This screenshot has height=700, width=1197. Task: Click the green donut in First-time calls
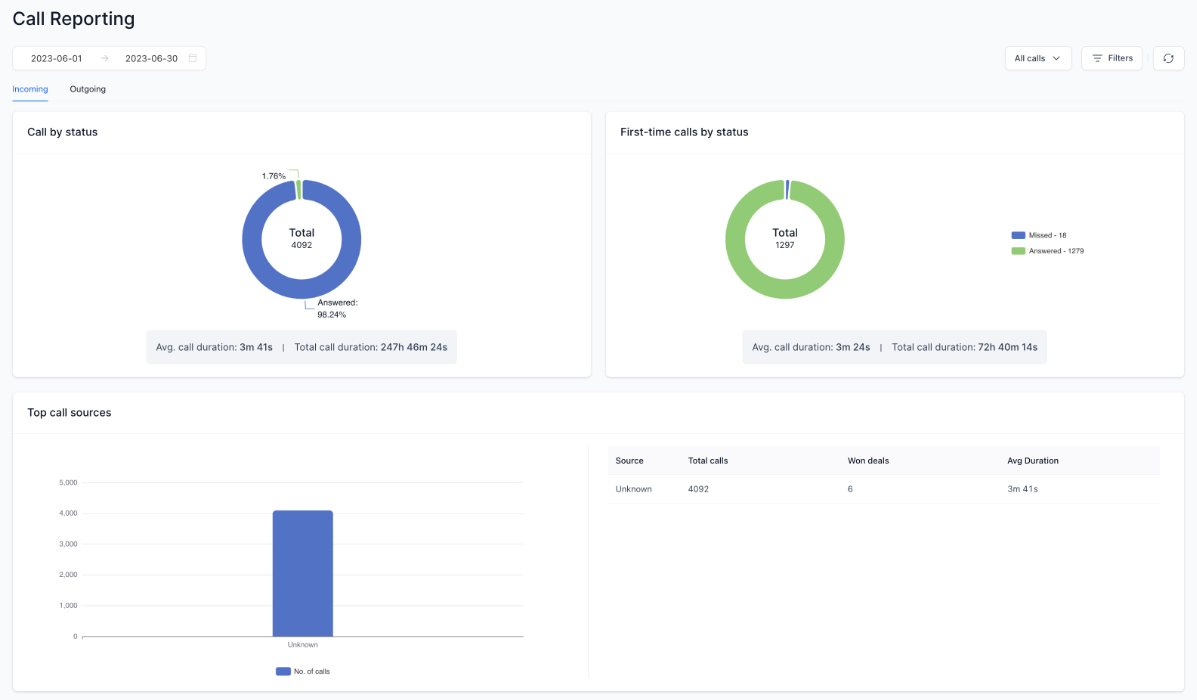click(735, 240)
